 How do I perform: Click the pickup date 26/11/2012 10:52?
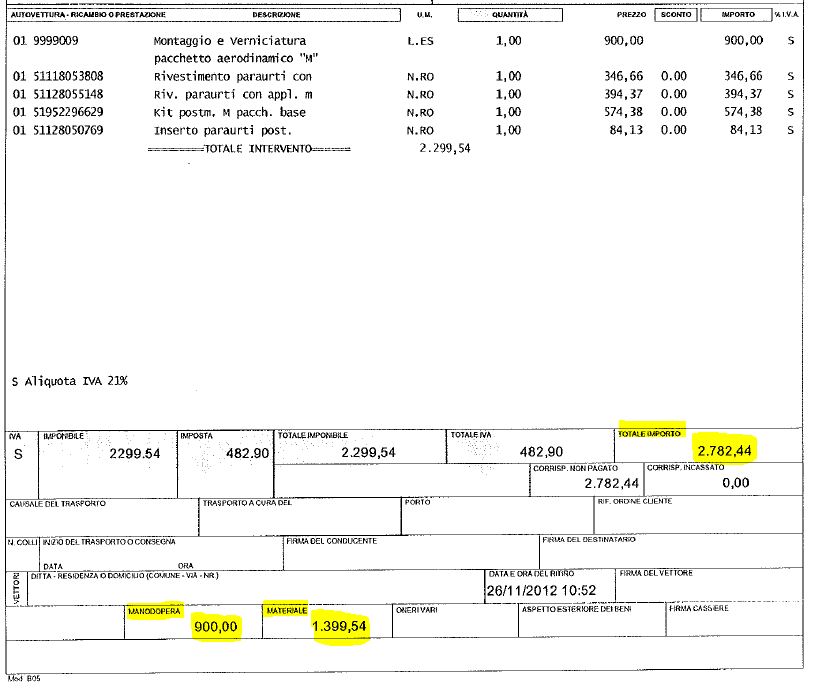(x=541, y=589)
